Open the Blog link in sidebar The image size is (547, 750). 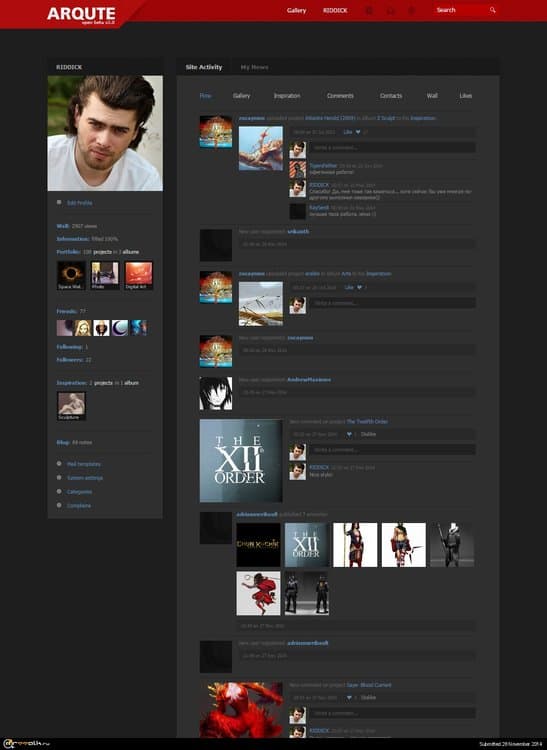pos(63,442)
